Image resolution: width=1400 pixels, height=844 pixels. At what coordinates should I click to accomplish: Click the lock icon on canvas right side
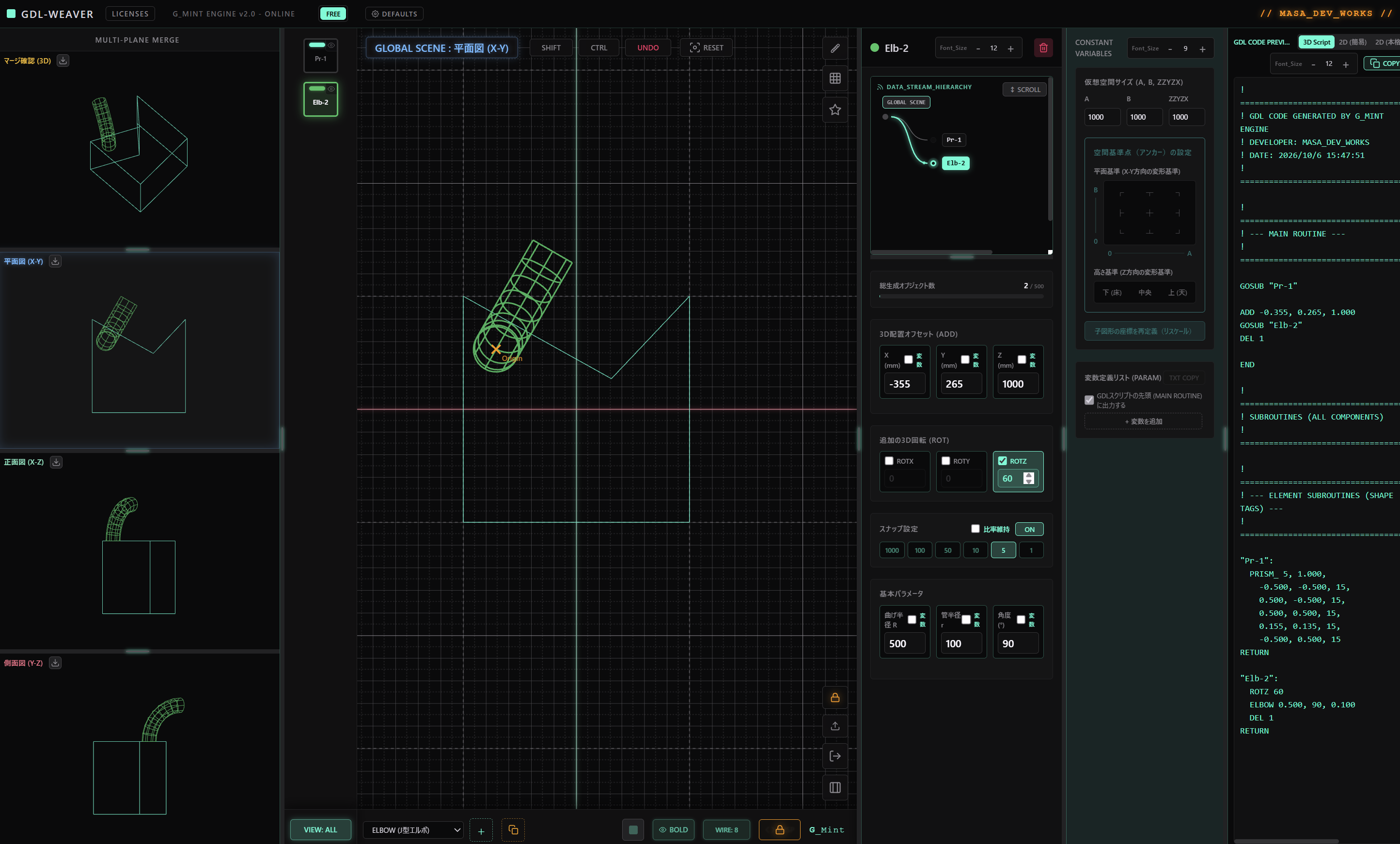point(834,698)
